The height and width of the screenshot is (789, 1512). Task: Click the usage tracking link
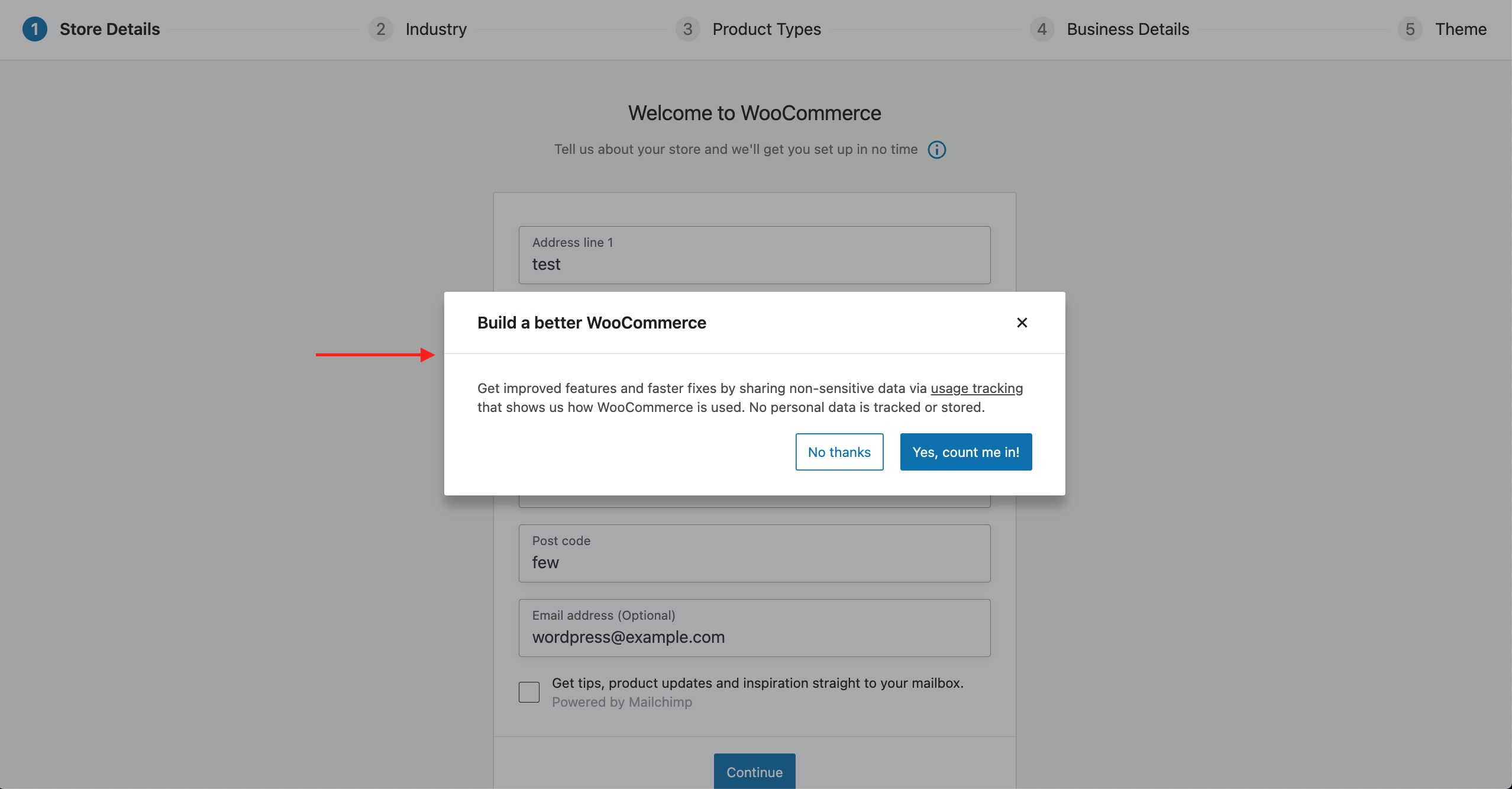(977, 387)
